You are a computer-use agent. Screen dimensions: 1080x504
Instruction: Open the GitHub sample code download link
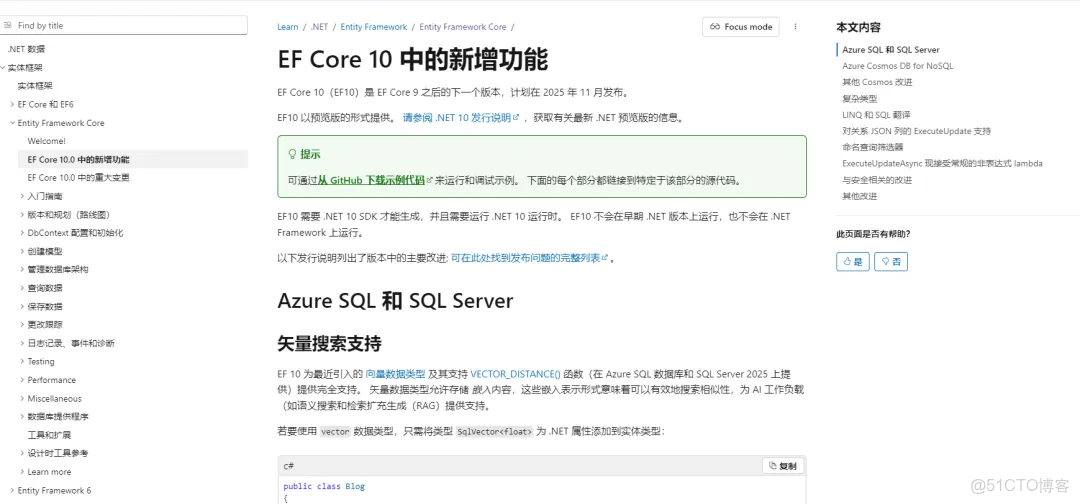pyautogui.click(x=375, y=180)
